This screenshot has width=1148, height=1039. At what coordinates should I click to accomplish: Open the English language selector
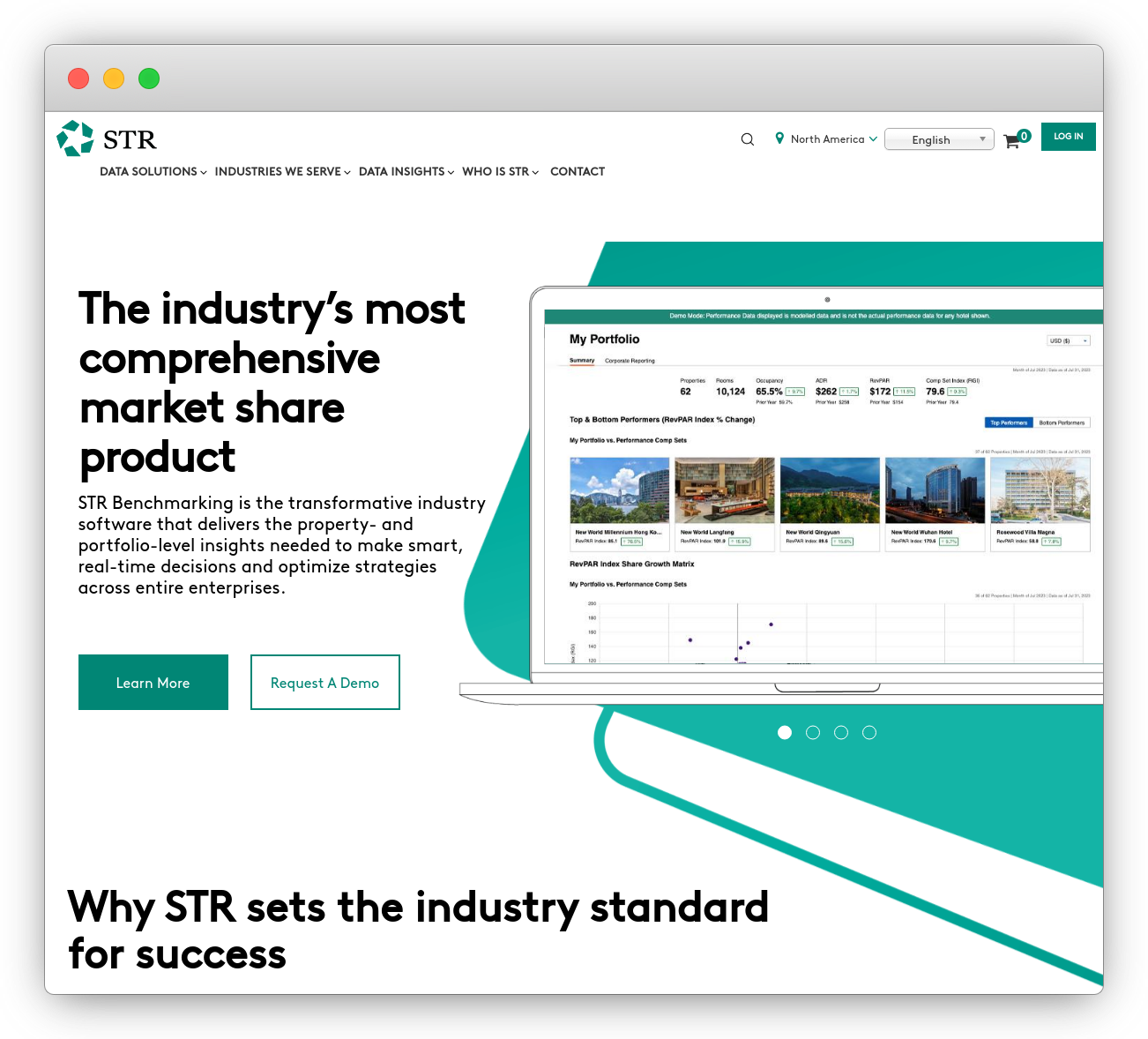point(939,139)
